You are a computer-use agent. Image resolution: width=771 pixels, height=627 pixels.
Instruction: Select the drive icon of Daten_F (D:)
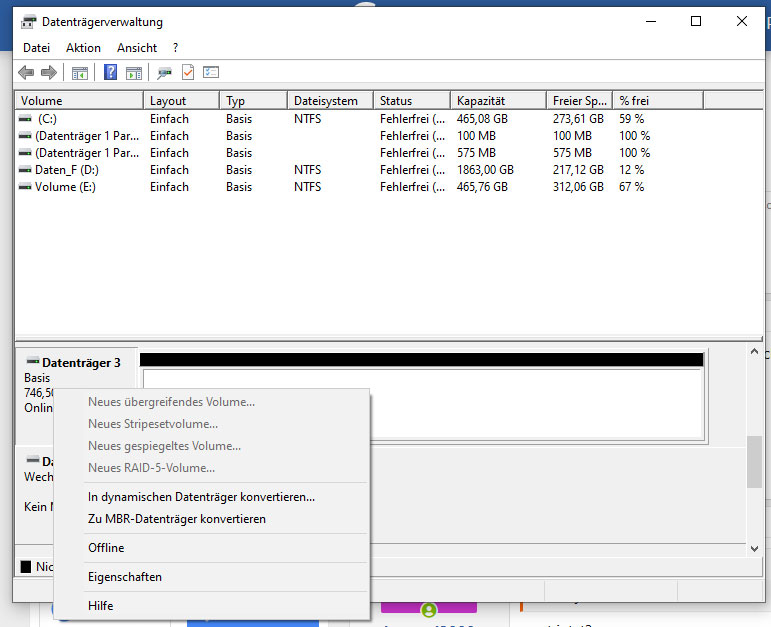(x=25, y=170)
